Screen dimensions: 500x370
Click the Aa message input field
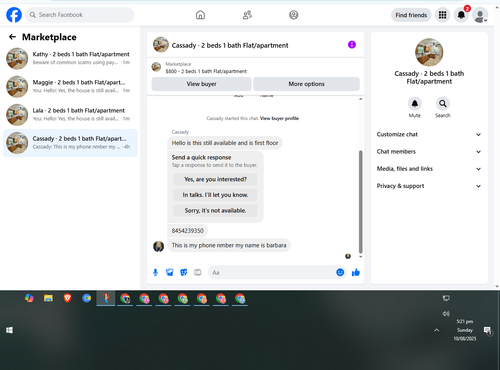272,273
